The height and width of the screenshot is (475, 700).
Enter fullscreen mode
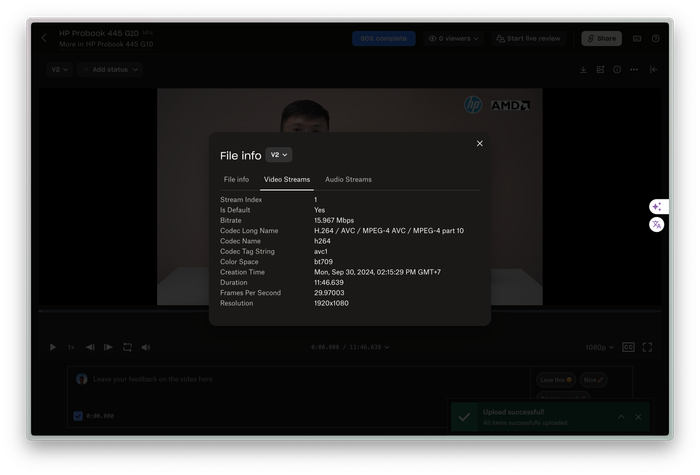tap(647, 347)
